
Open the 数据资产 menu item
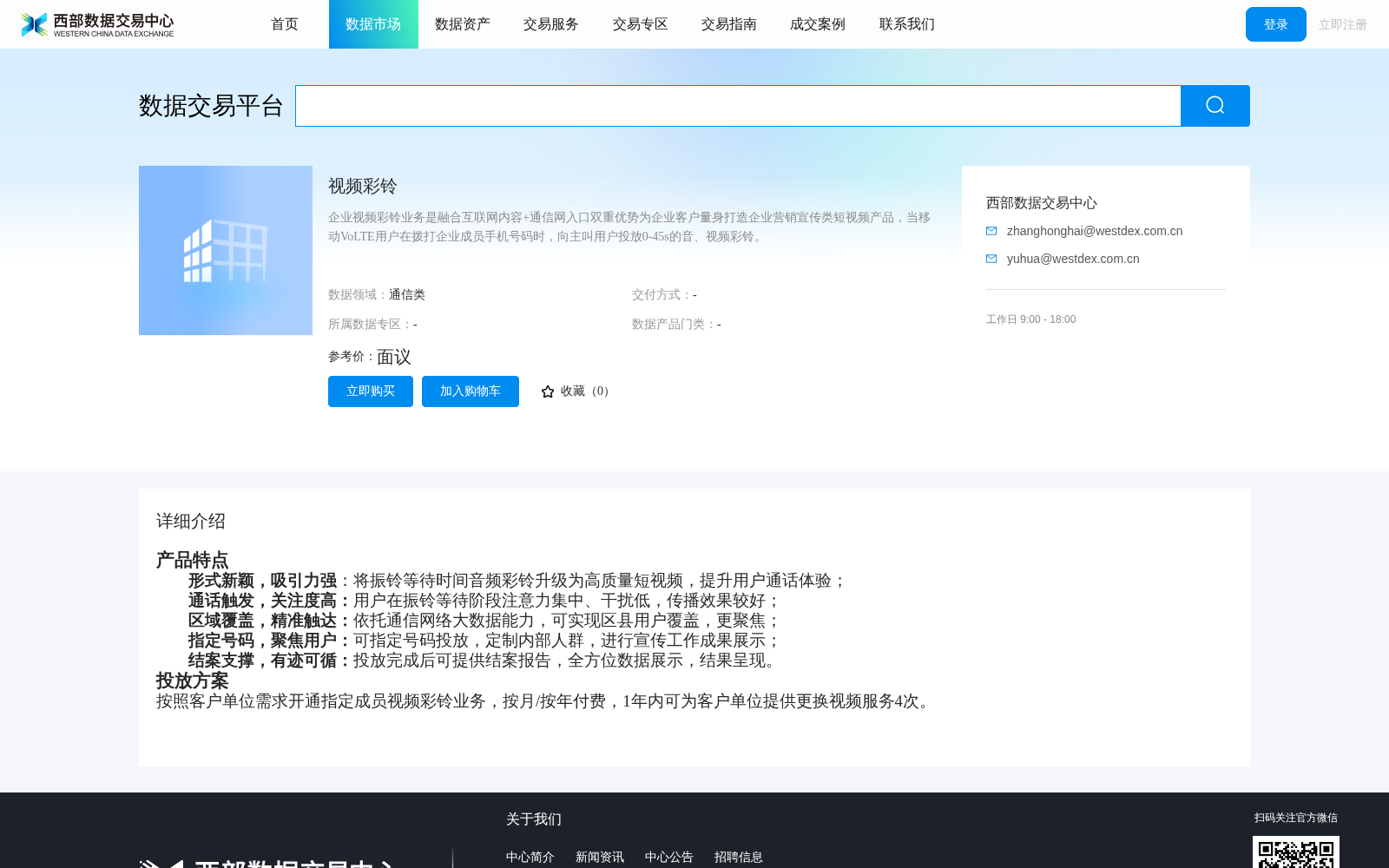[463, 24]
